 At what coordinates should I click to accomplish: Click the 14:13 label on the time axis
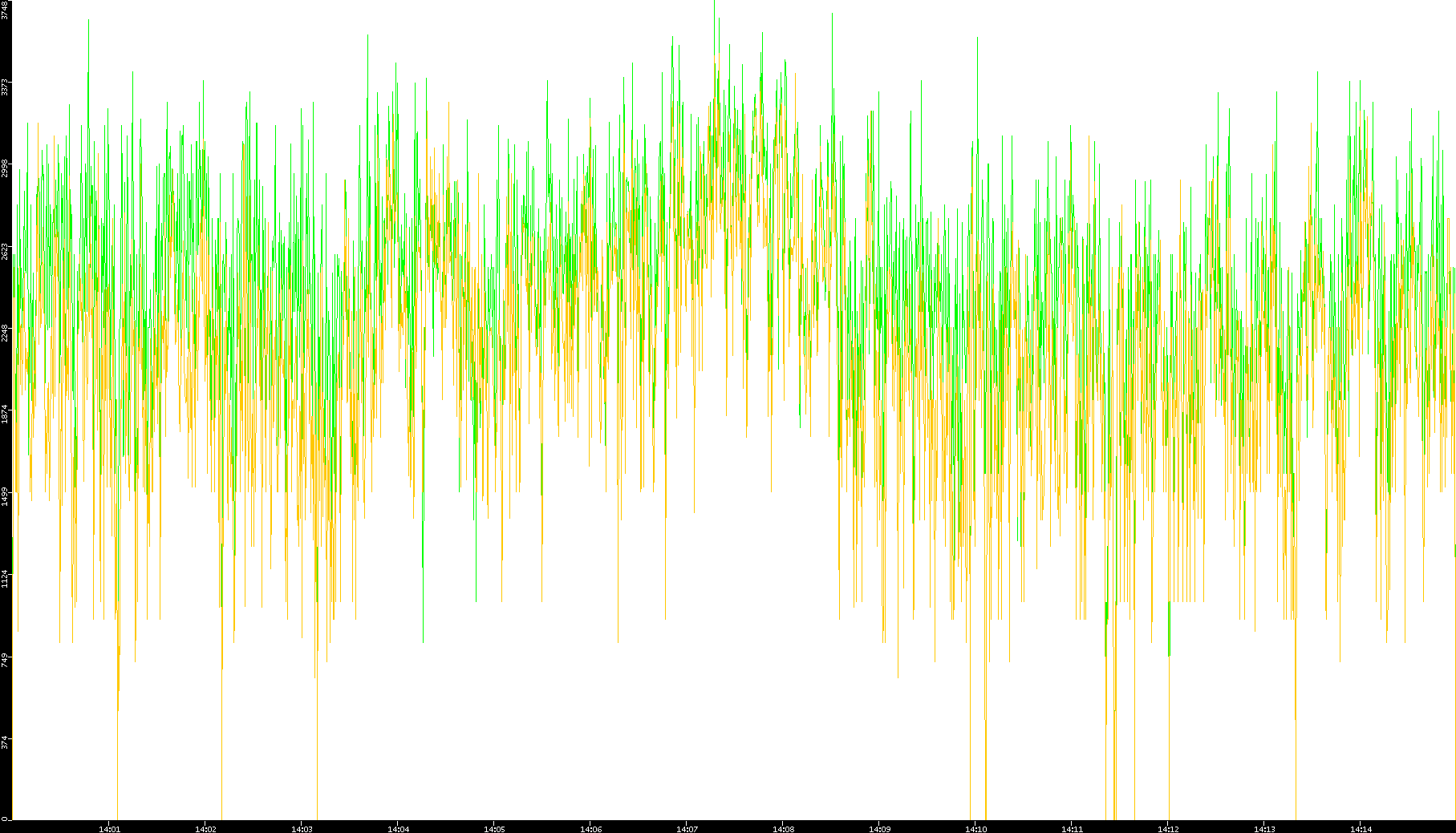[1264, 829]
